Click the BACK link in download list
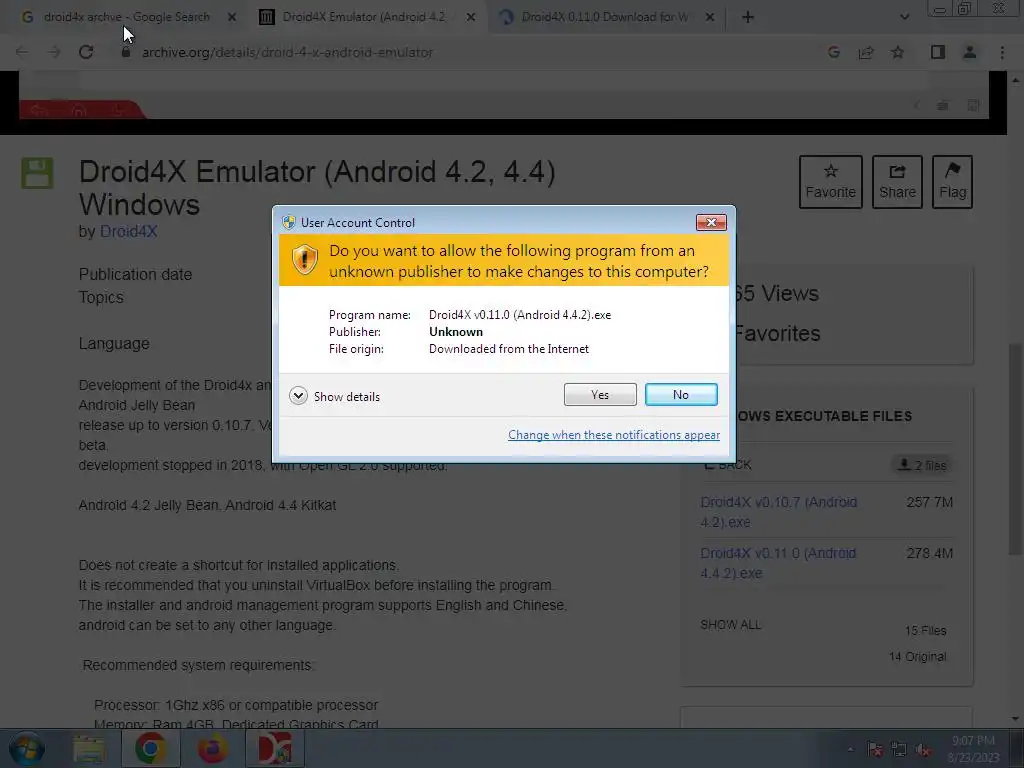 (x=728, y=465)
